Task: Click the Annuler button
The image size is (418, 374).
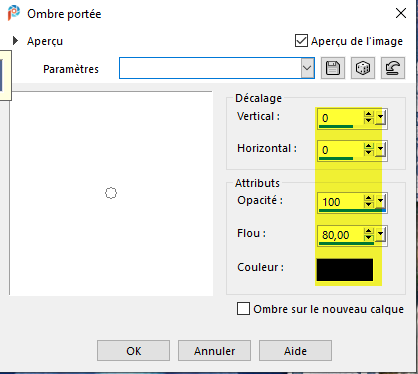Action: click(x=214, y=351)
